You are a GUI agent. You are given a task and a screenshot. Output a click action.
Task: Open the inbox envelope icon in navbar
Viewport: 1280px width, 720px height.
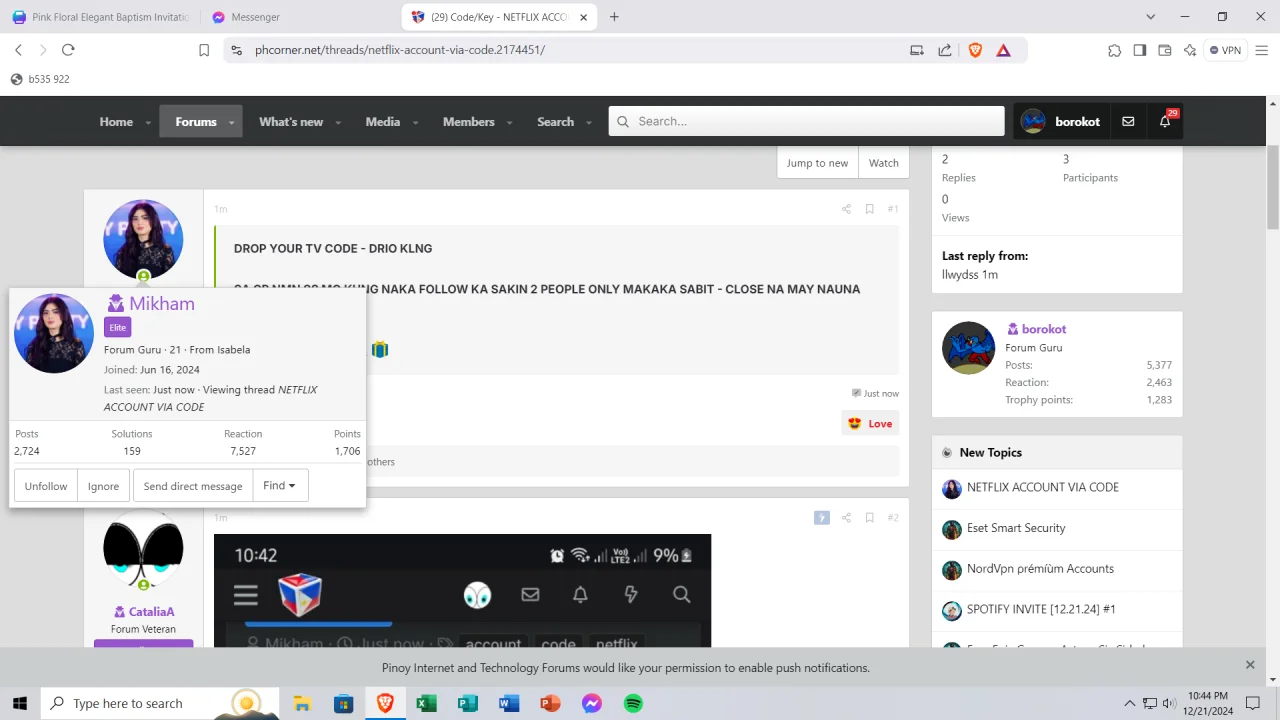(1128, 121)
